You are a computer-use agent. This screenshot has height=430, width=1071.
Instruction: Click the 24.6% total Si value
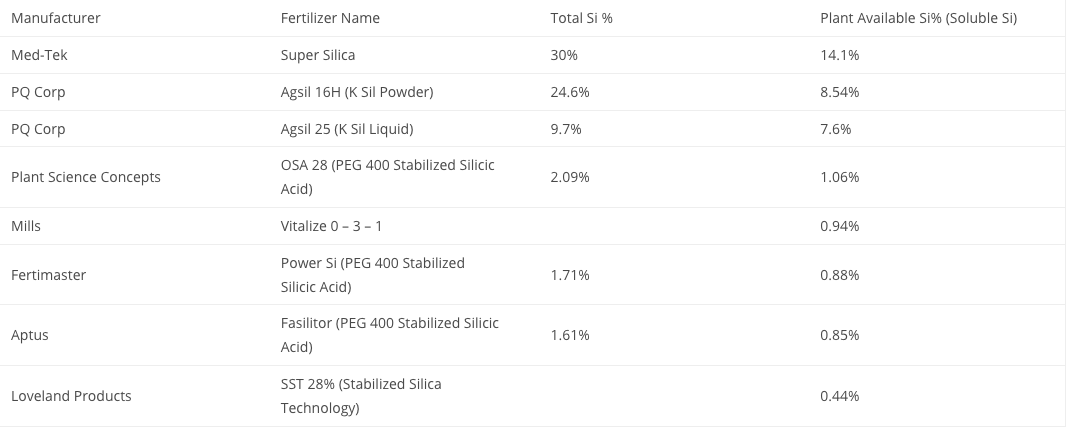click(570, 92)
